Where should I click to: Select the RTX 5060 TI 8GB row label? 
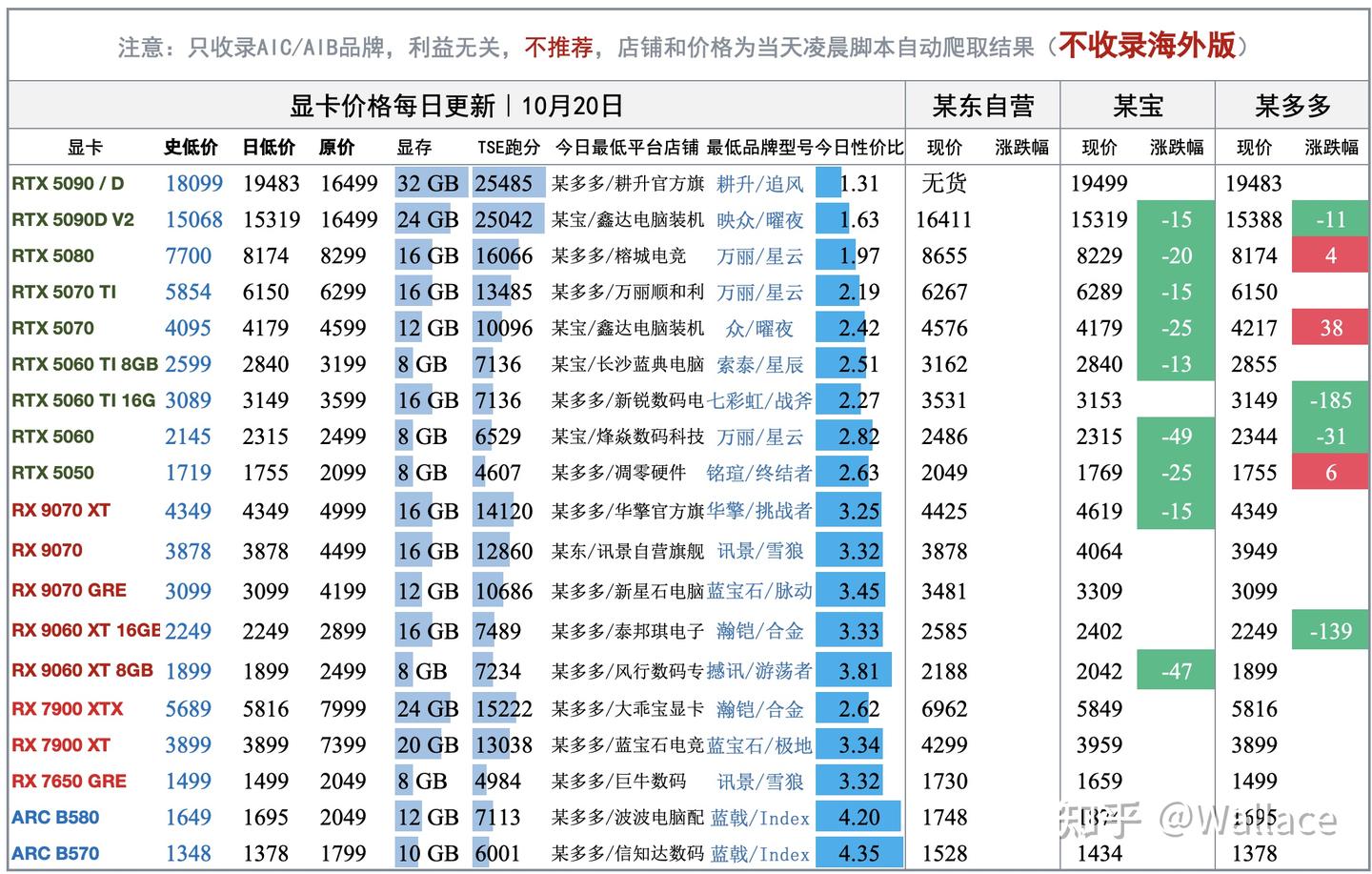tap(85, 364)
